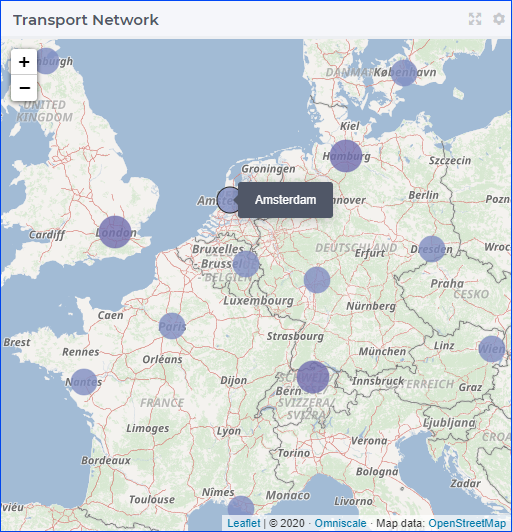Expand the map to fullscreen
Screen dimensions: 513x532
(475, 19)
